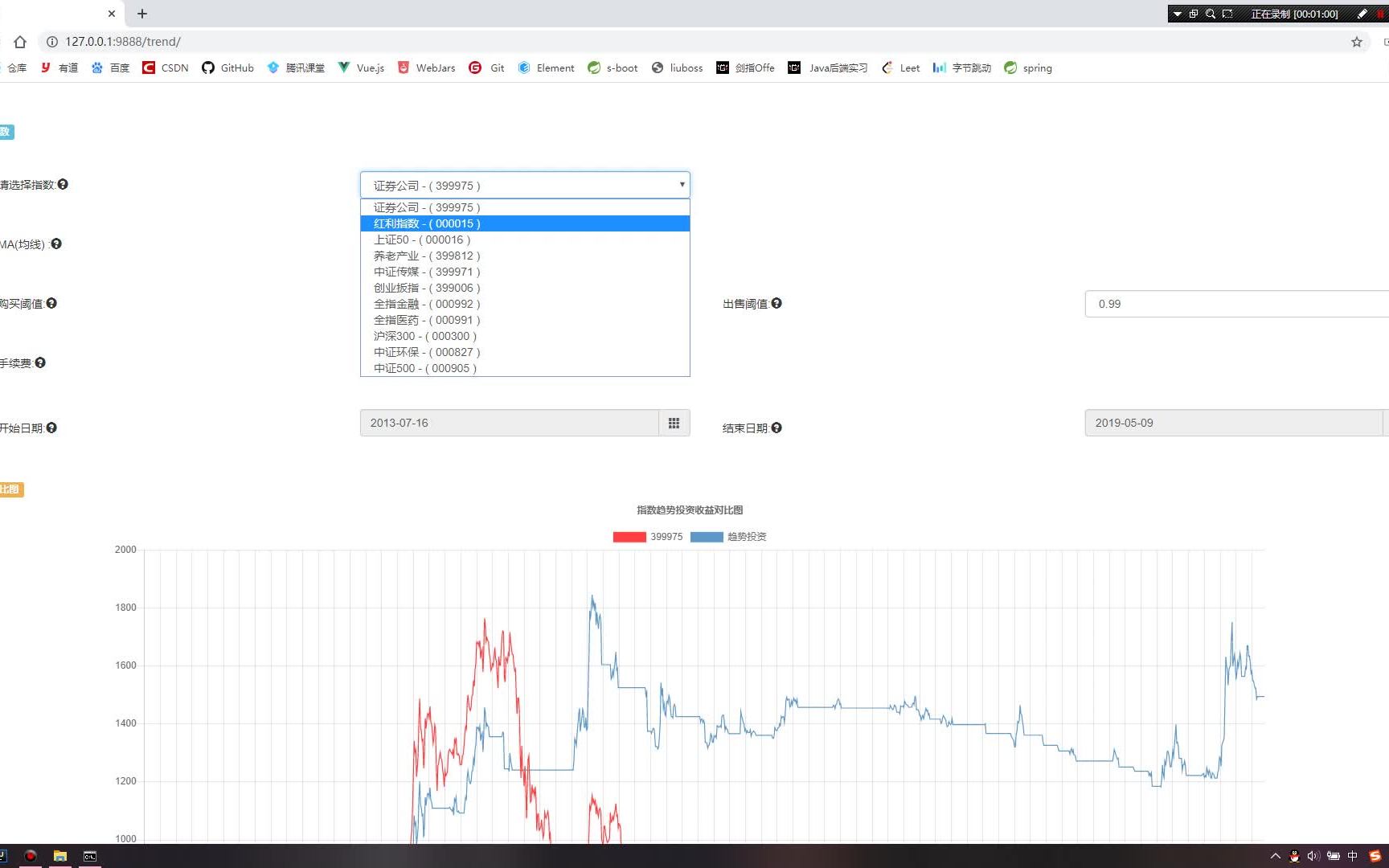This screenshot has height=868, width=1389.
Task: Open the CSDN bookmark
Action: click(x=166, y=68)
